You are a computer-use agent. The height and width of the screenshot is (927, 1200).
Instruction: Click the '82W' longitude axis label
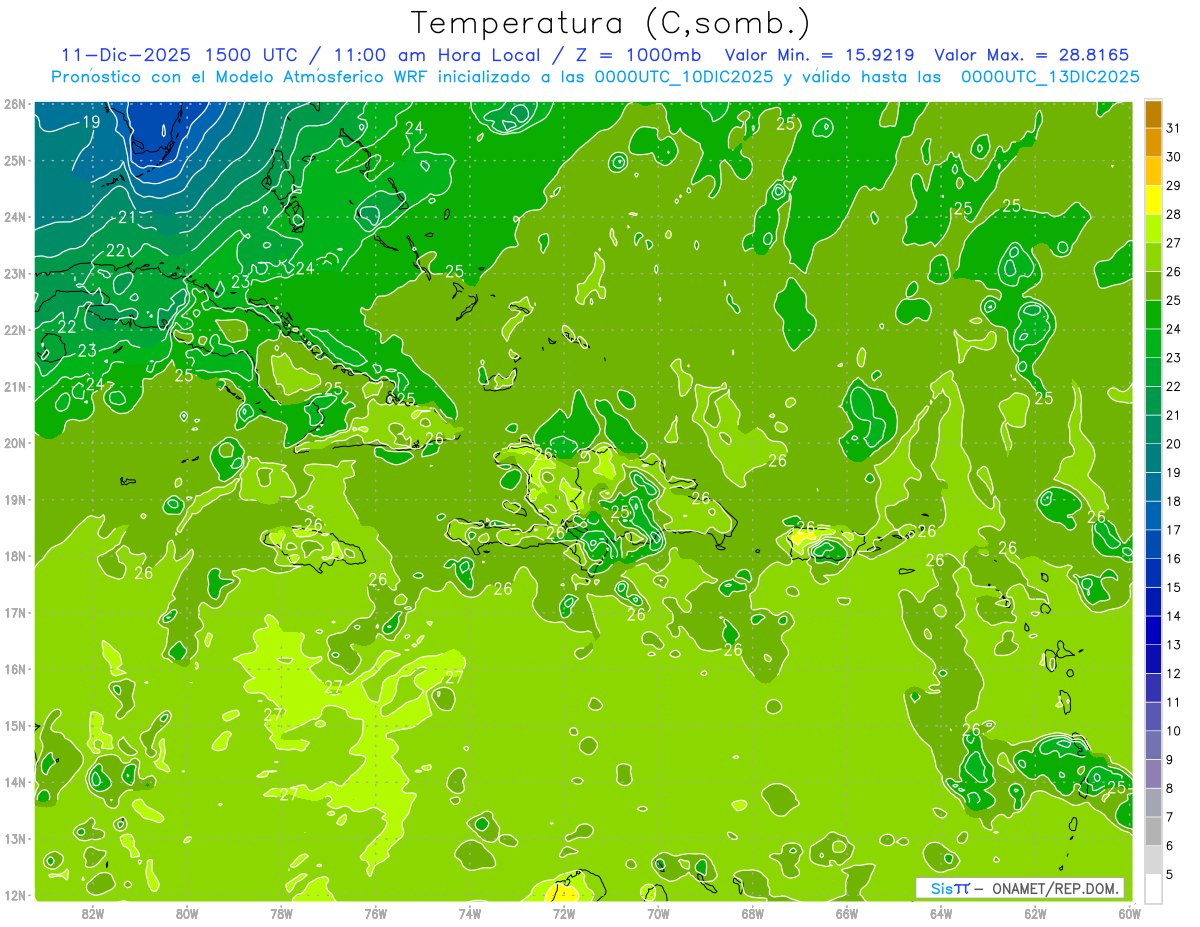tap(92, 913)
